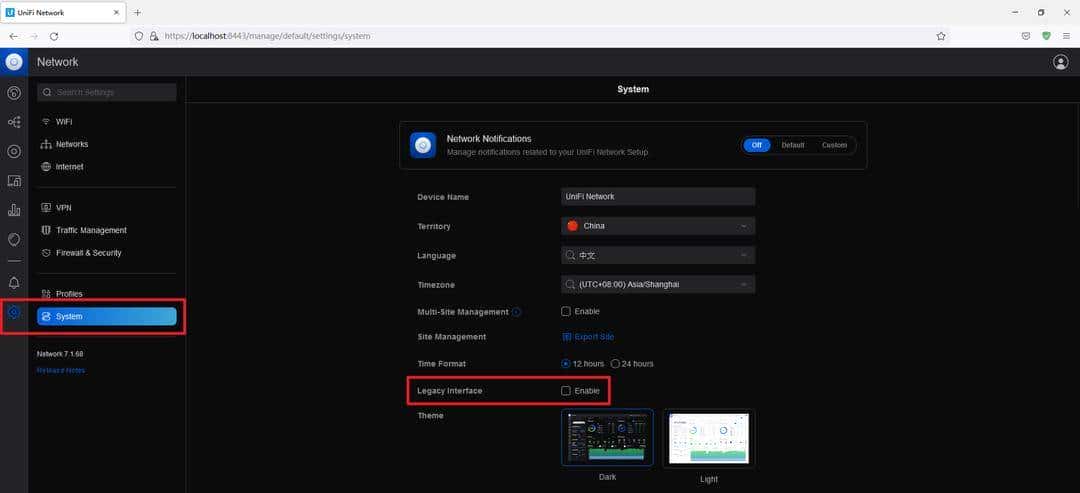The height and width of the screenshot is (493, 1080).
Task: Open the Timezone Asia/Shanghai dropdown
Action: (x=658, y=284)
